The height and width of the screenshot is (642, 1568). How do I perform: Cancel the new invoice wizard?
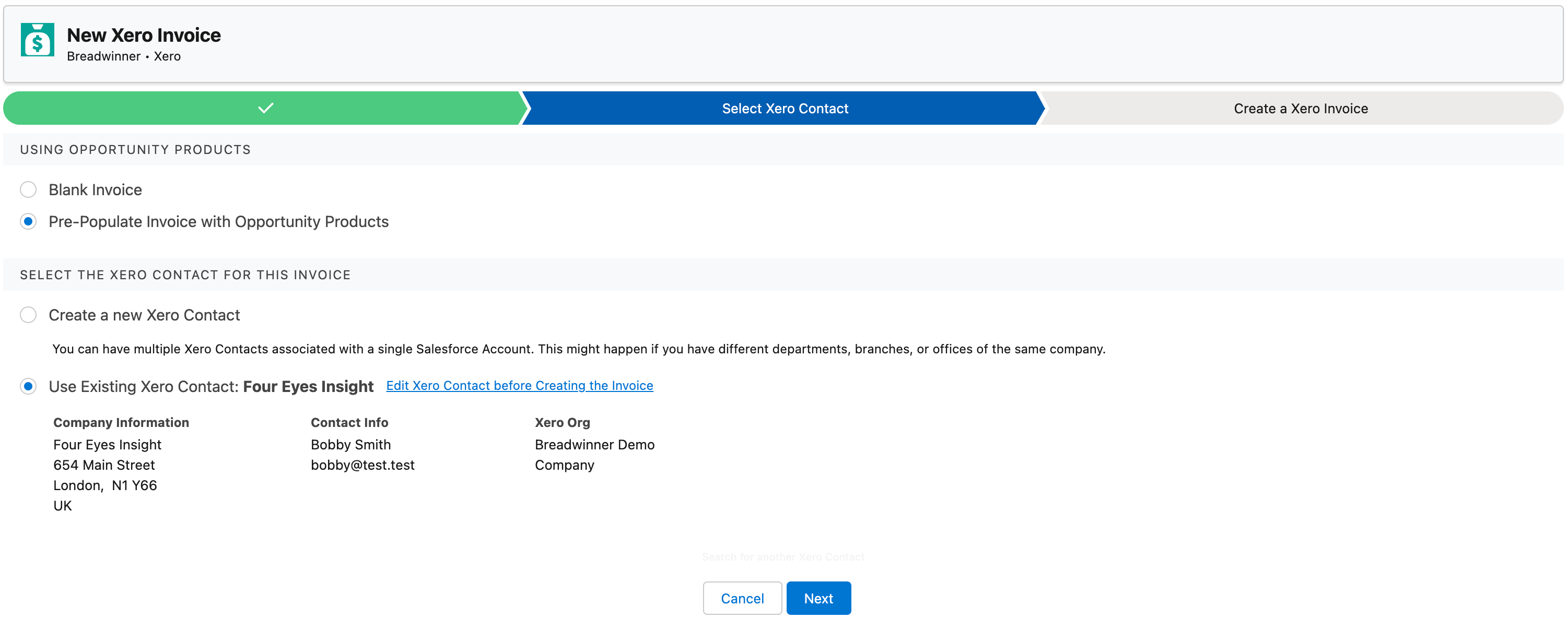click(742, 598)
